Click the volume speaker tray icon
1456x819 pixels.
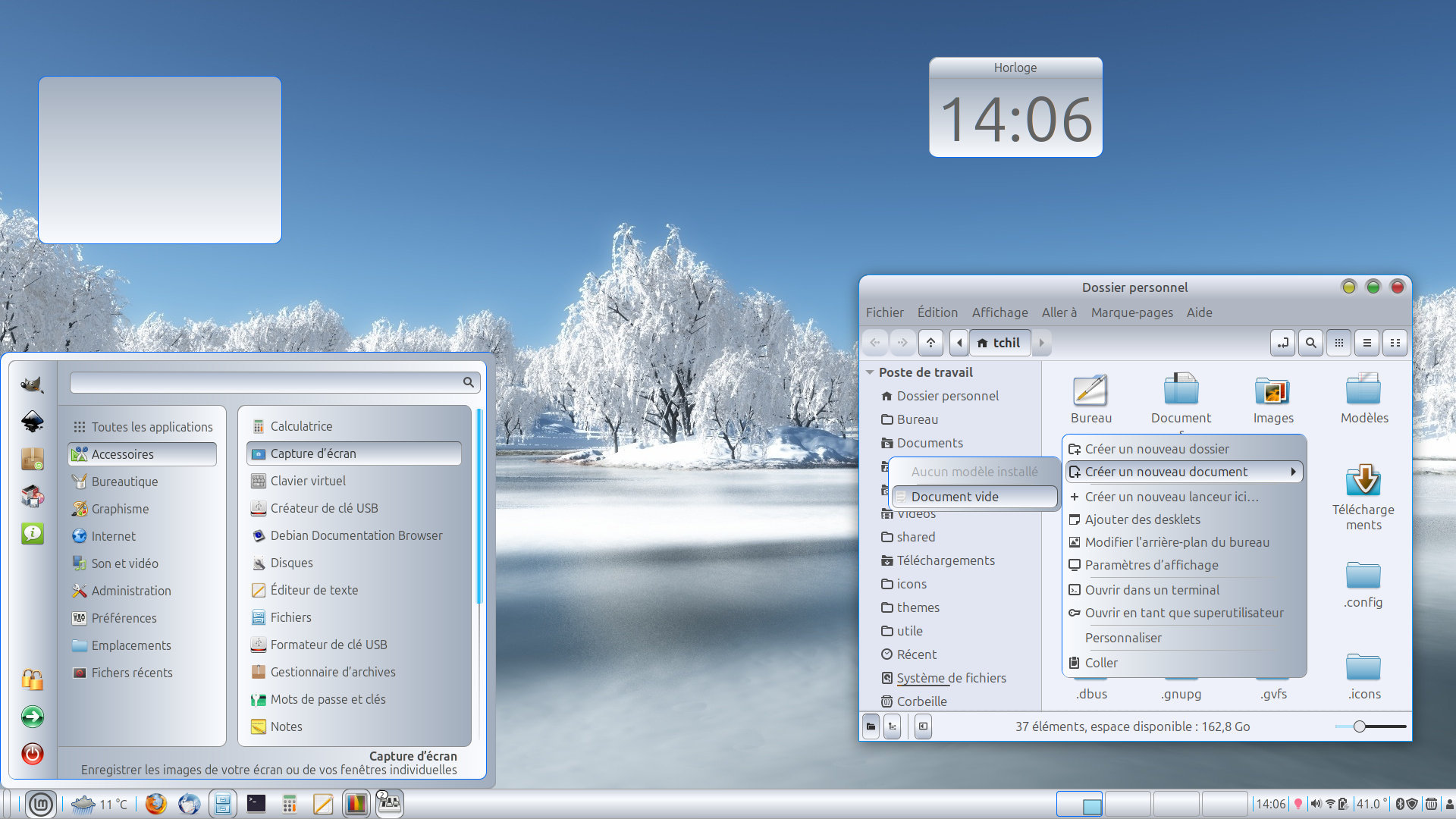click(x=1316, y=804)
